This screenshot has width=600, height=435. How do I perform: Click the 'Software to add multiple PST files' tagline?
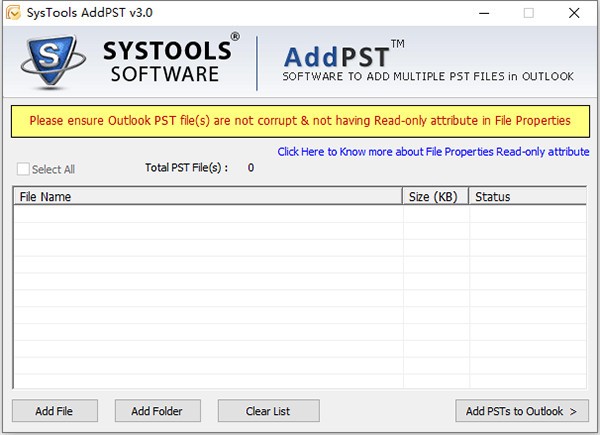click(428, 77)
